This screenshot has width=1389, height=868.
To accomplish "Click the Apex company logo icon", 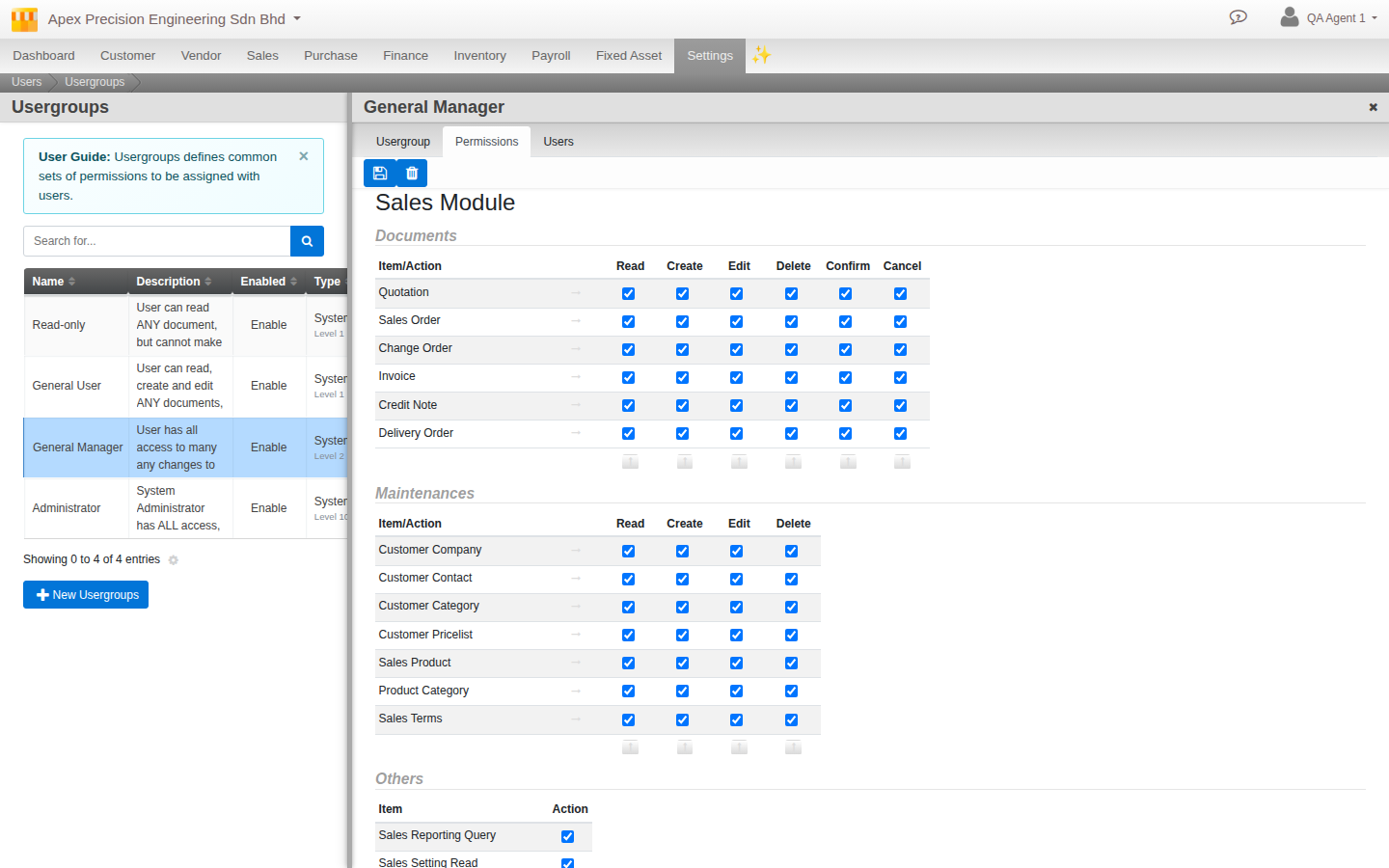I will (24, 19).
